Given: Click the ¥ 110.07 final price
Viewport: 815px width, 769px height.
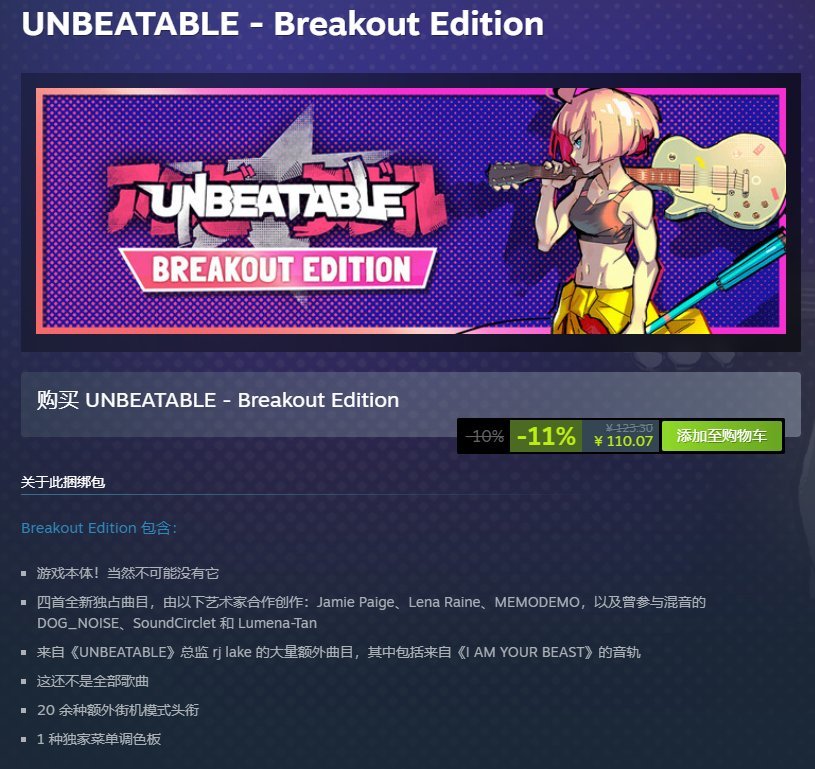Looking at the screenshot, I should click(623, 441).
